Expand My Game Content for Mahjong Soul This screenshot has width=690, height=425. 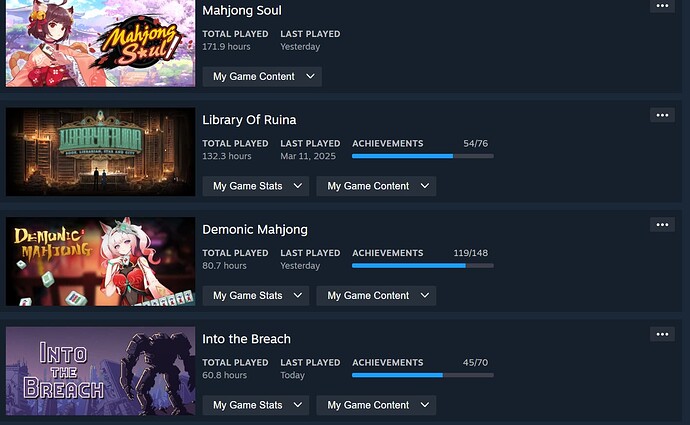pos(262,77)
